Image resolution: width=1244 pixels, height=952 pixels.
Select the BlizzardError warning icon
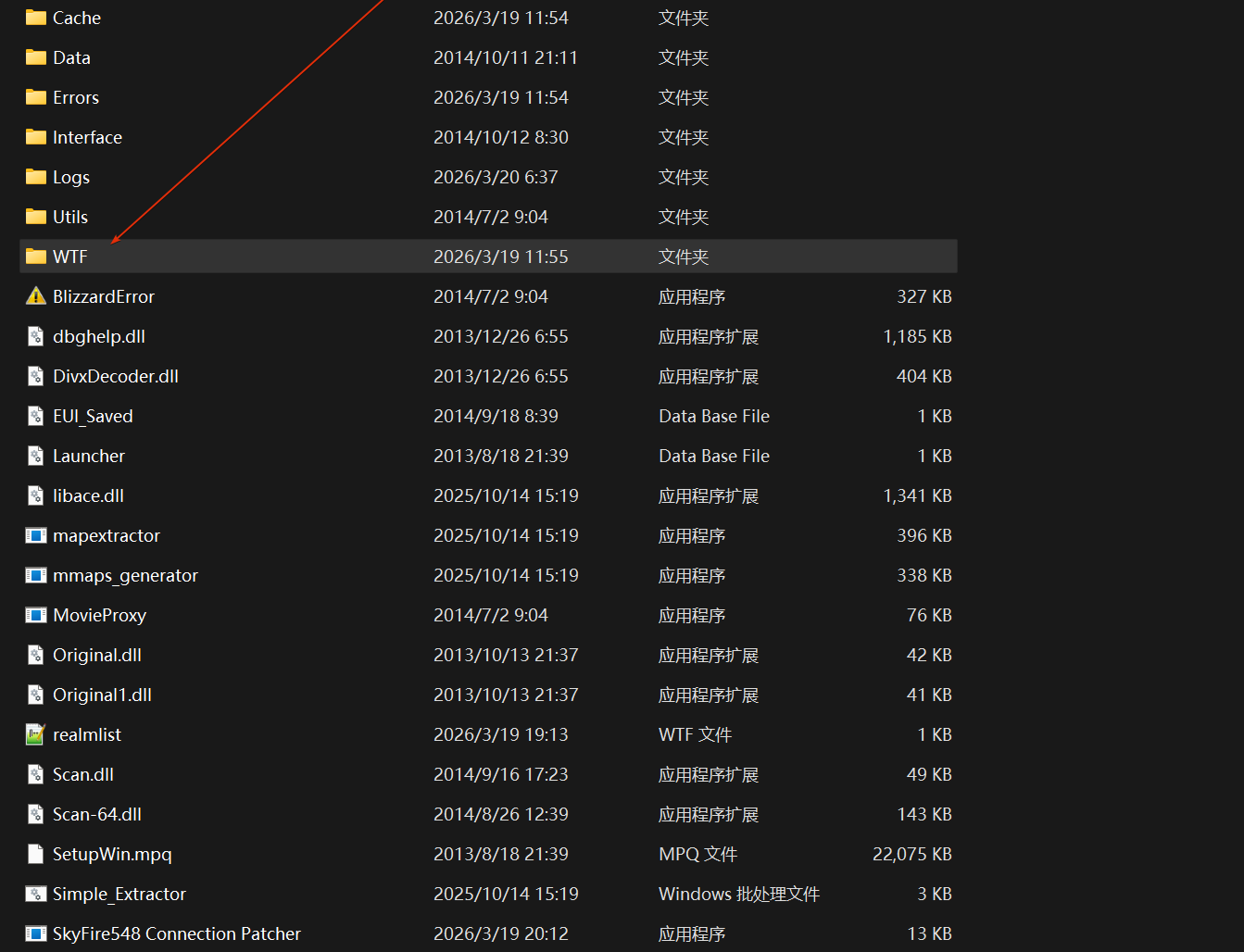[35, 296]
